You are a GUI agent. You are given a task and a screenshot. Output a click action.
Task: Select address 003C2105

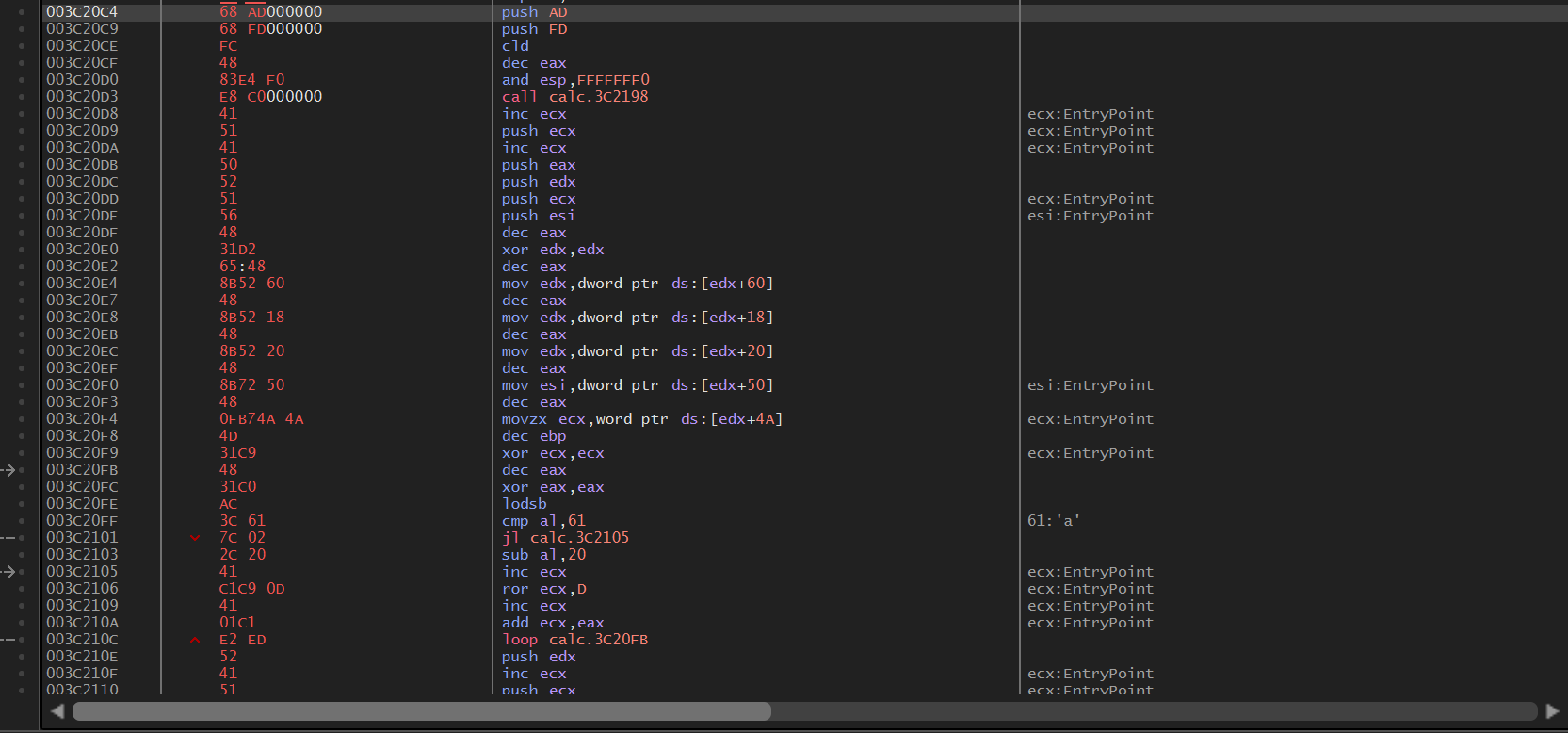82,572
